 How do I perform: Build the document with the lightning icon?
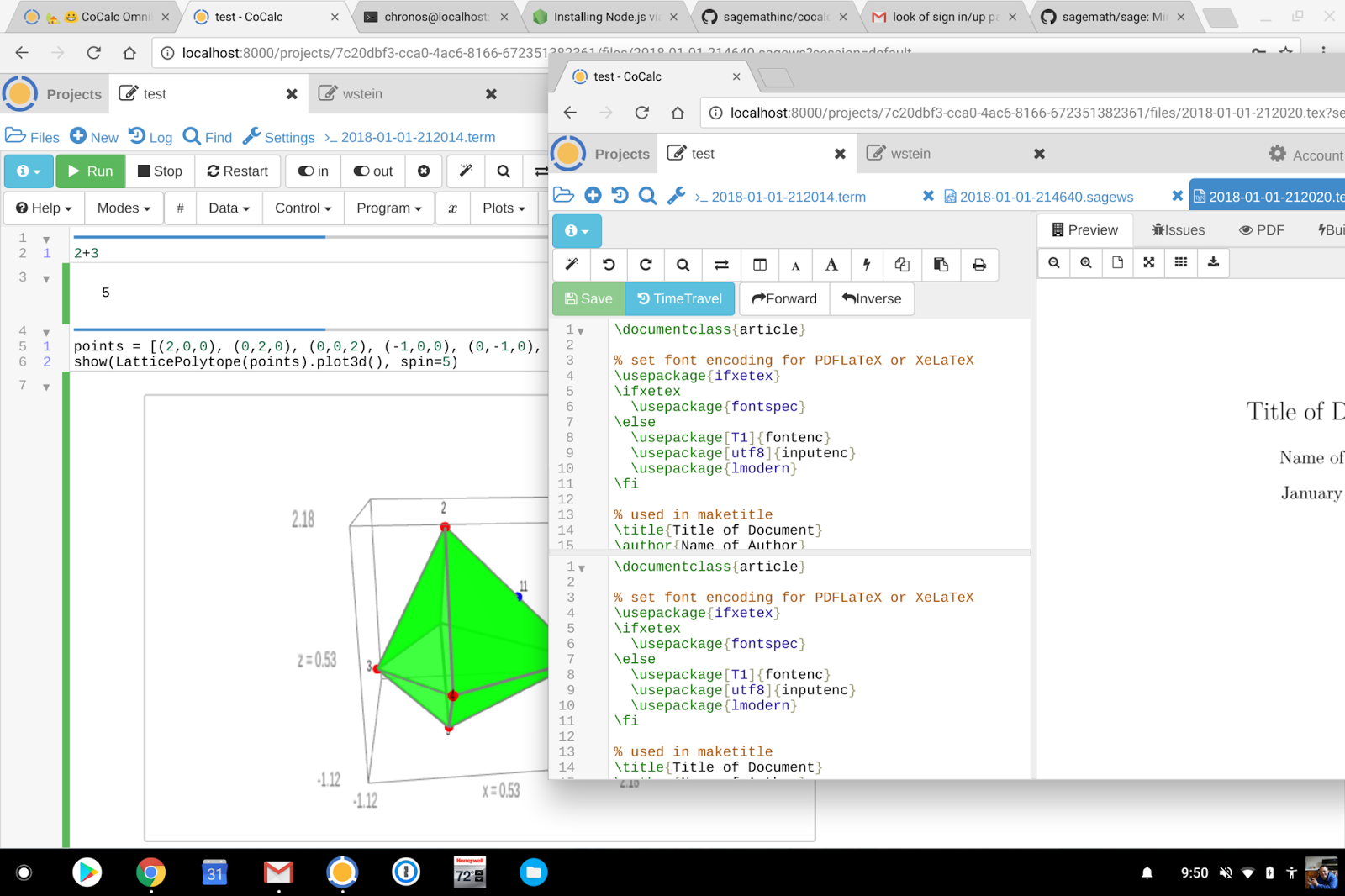click(x=867, y=265)
